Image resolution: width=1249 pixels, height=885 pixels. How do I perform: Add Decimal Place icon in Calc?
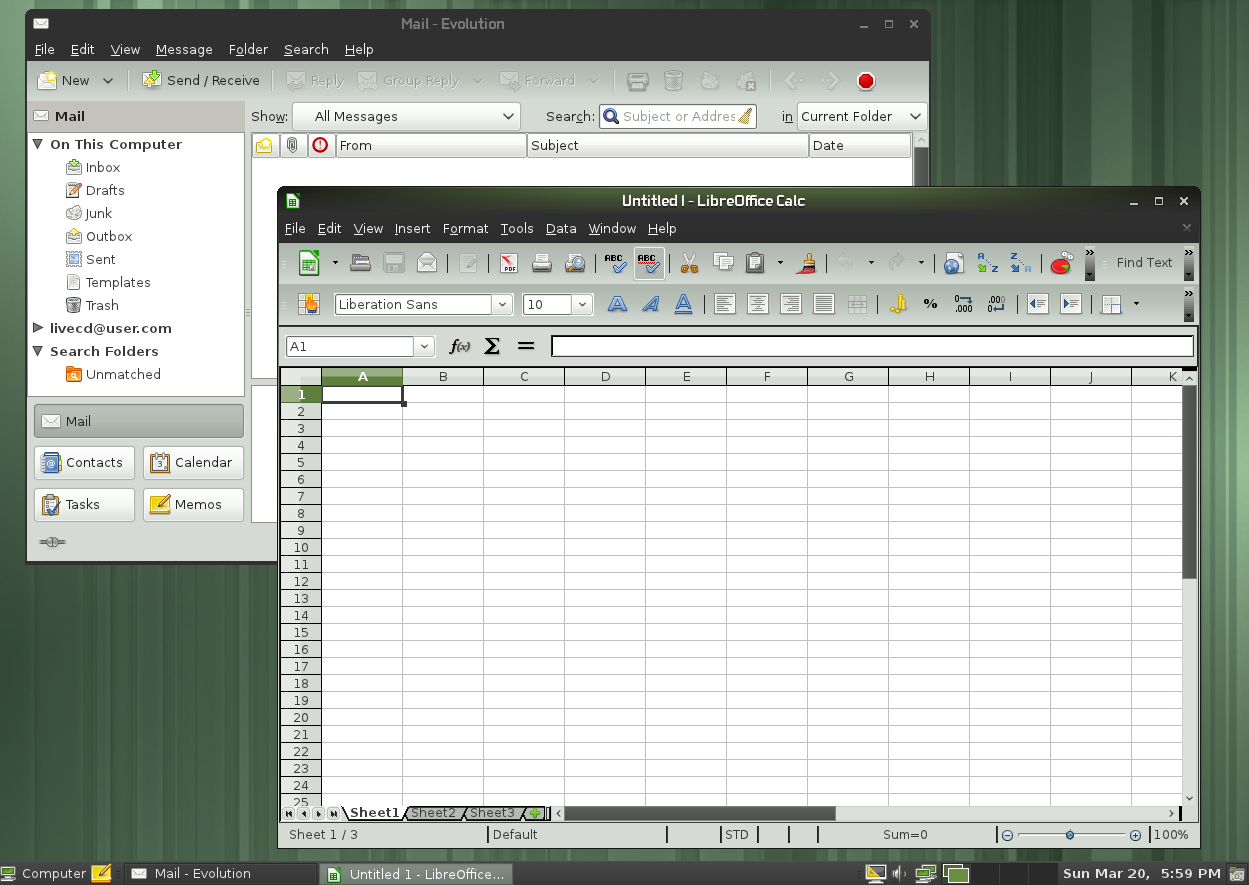[964, 304]
